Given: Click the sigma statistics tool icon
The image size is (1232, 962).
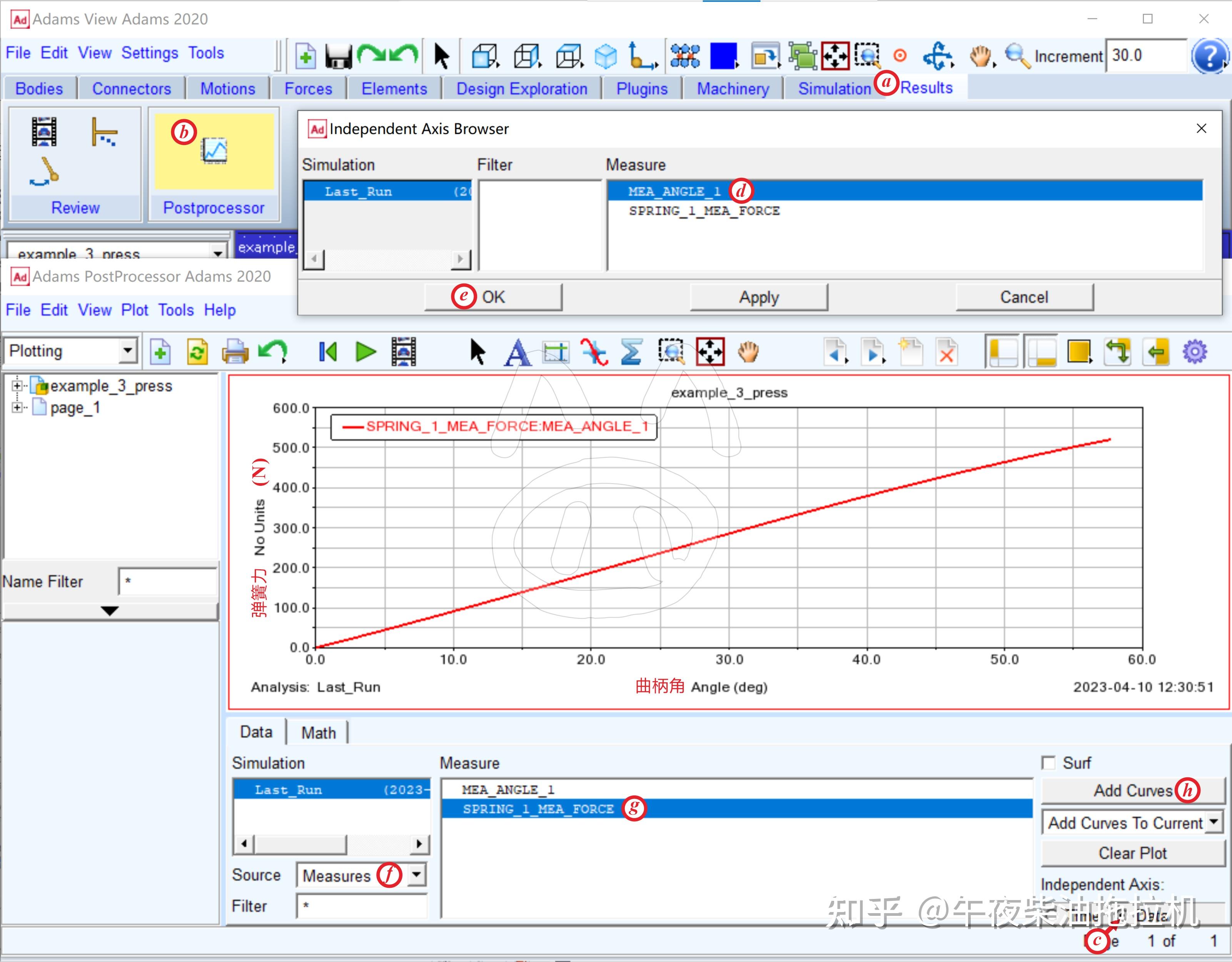Looking at the screenshot, I should (x=632, y=352).
